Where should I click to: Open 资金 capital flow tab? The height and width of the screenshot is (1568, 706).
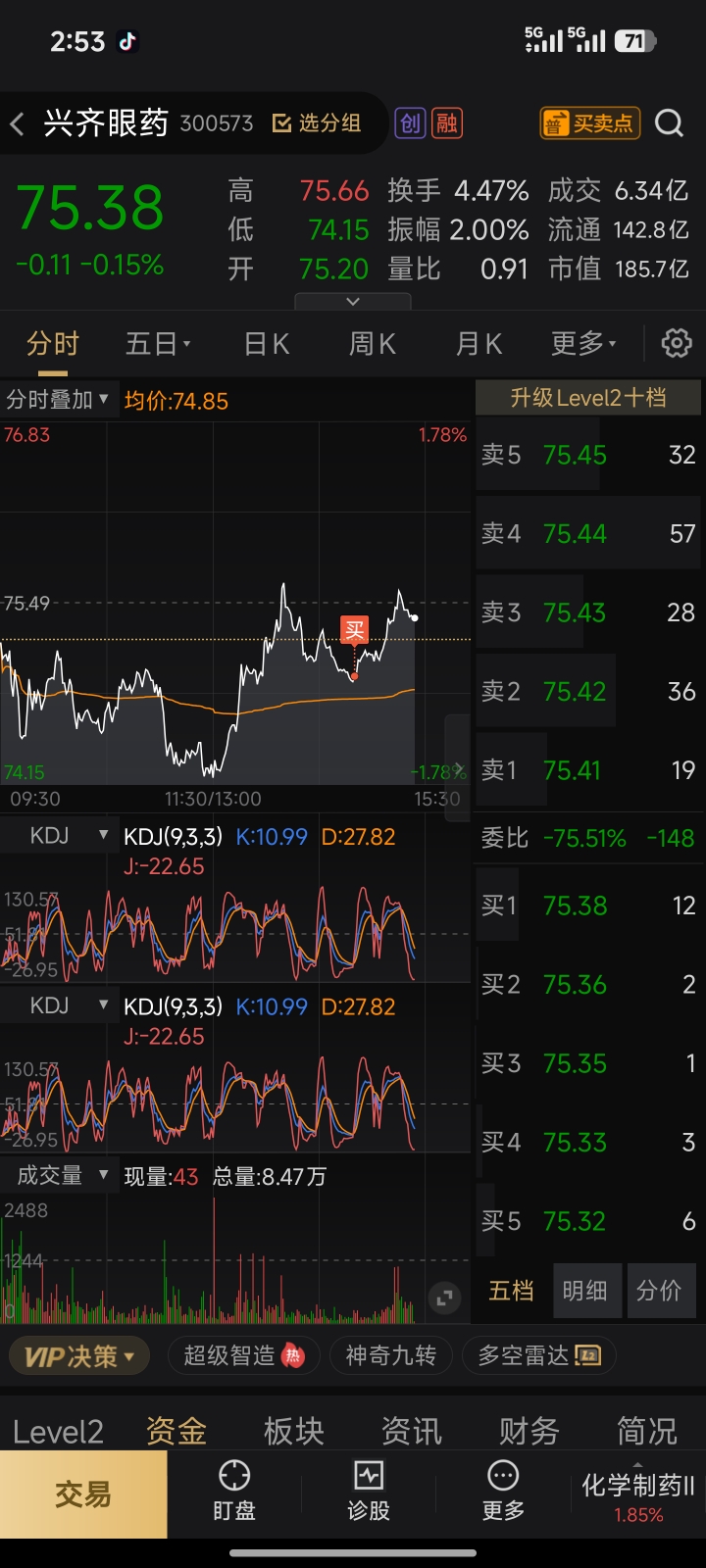point(176,1432)
